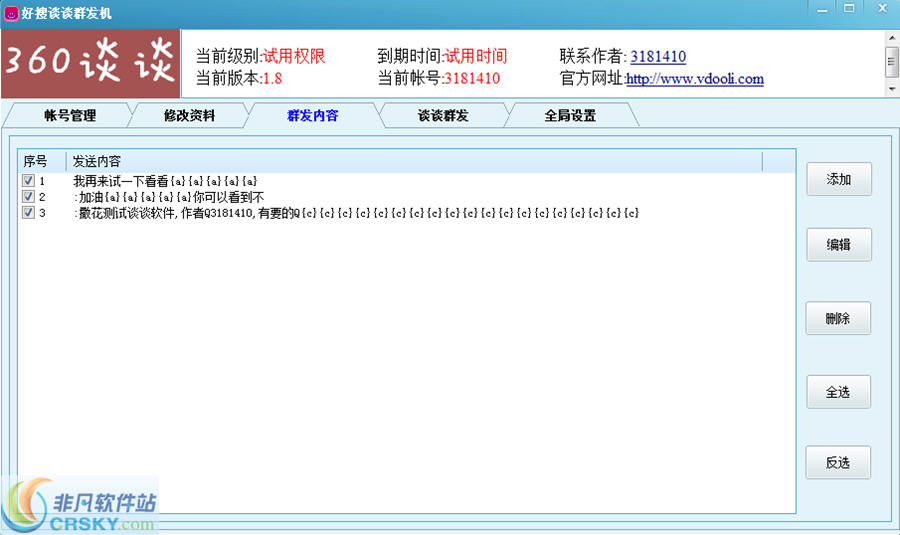This screenshot has width=900, height=535.
Task: Minimize the 好搜谈谈群发机 window
Action: coord(822,9)
